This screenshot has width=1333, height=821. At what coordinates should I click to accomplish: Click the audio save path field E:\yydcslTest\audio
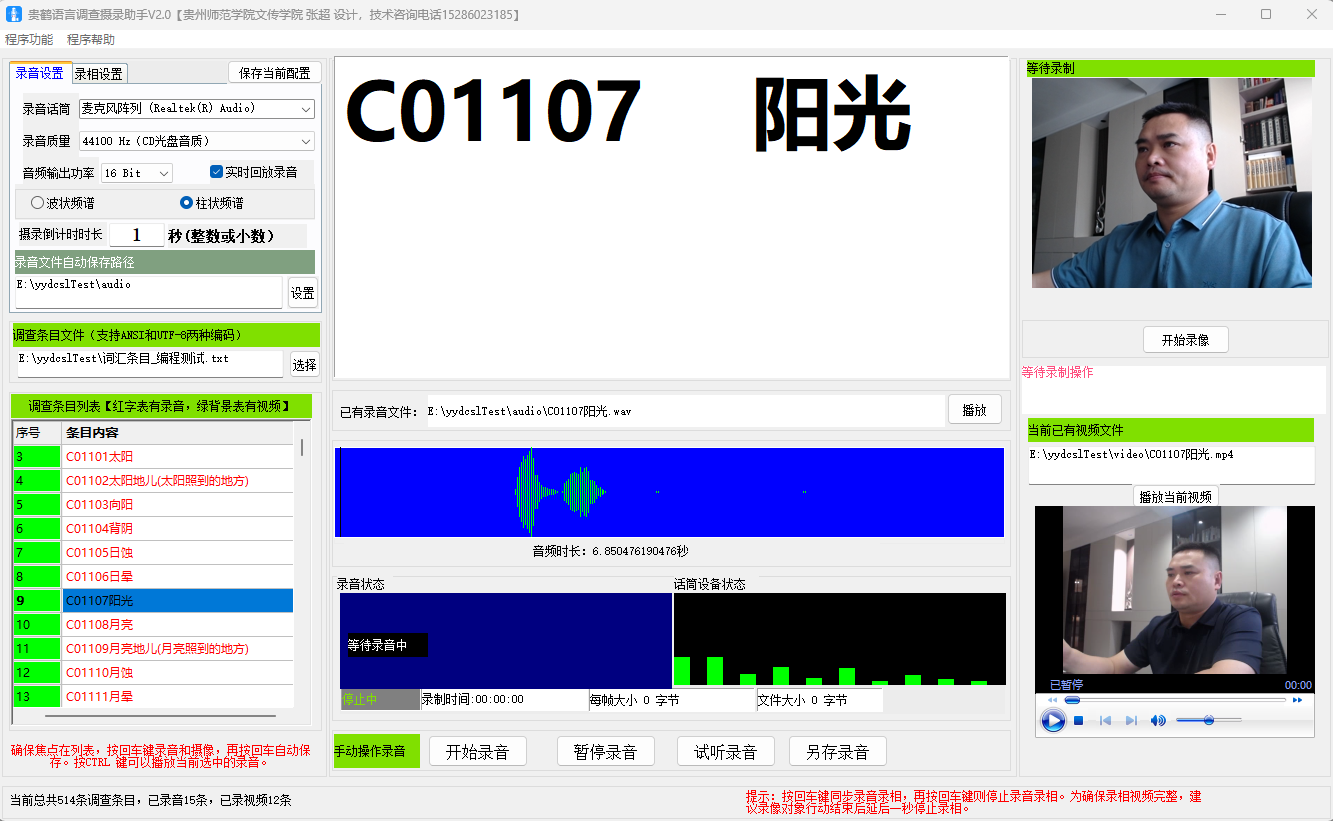(149, 292)
